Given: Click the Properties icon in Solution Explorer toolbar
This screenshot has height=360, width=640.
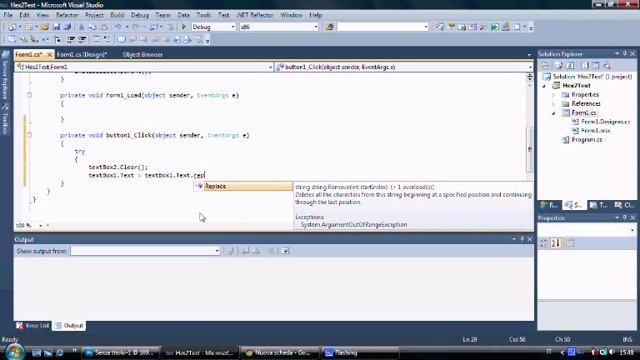Looking at the screenshot, I should click(x=545, y=65).
